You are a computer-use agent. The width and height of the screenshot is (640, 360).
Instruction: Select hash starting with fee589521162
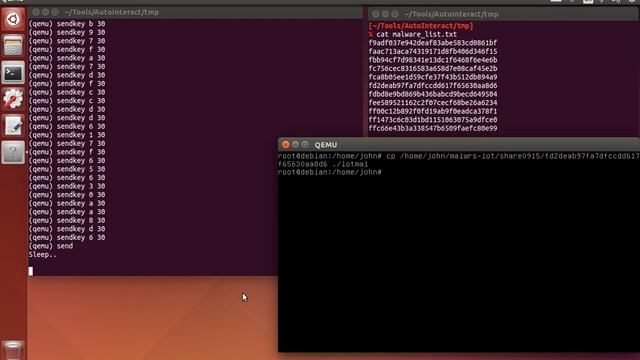click(433, 103)
